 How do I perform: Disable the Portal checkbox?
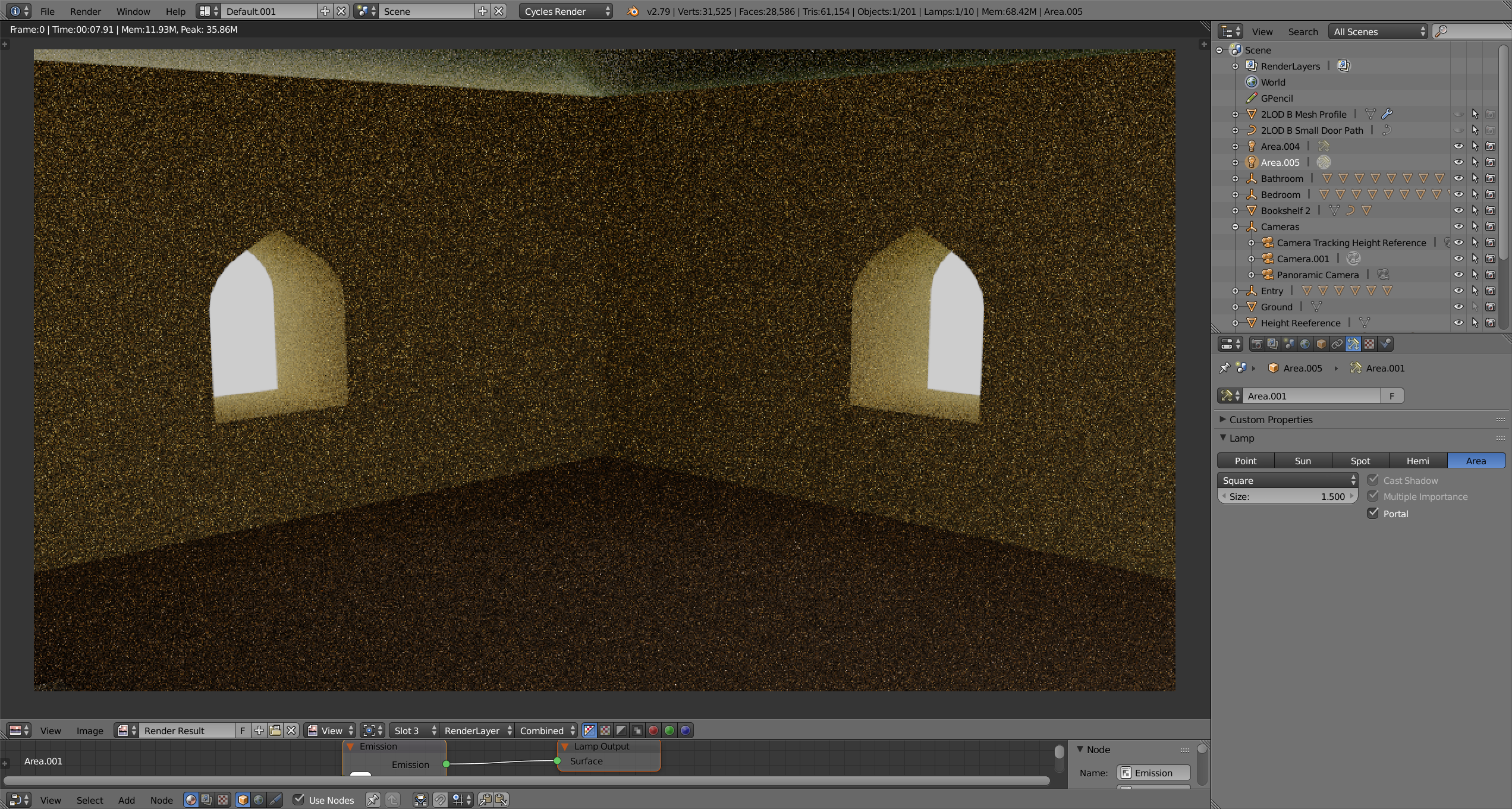click(1373, 514)
